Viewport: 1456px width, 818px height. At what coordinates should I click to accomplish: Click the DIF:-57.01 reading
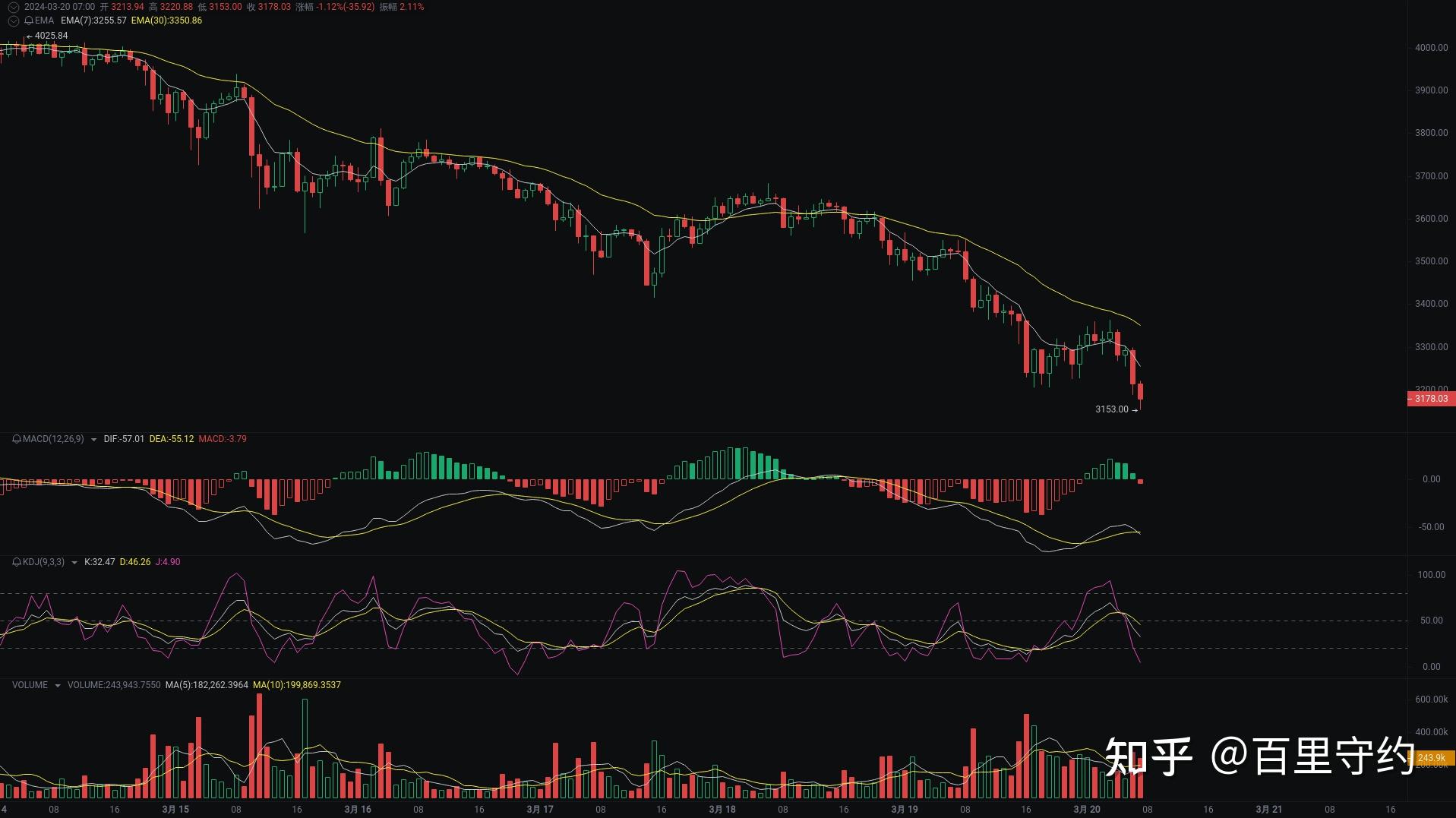click(x=124, y=439)
